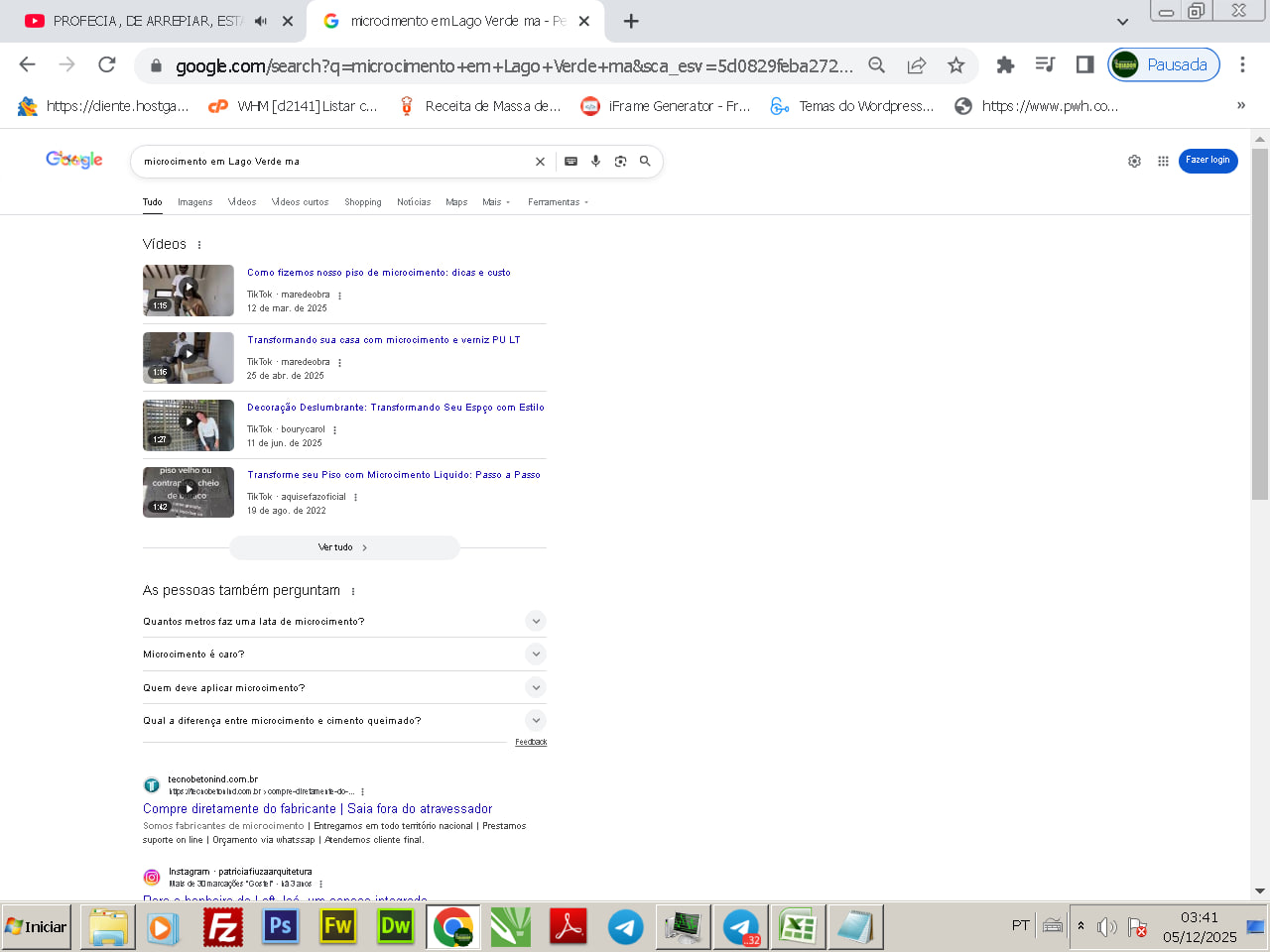Toggle Chrome side panel
The height and width of the screenshot is (952, 1270).
tap(1084, 65)
